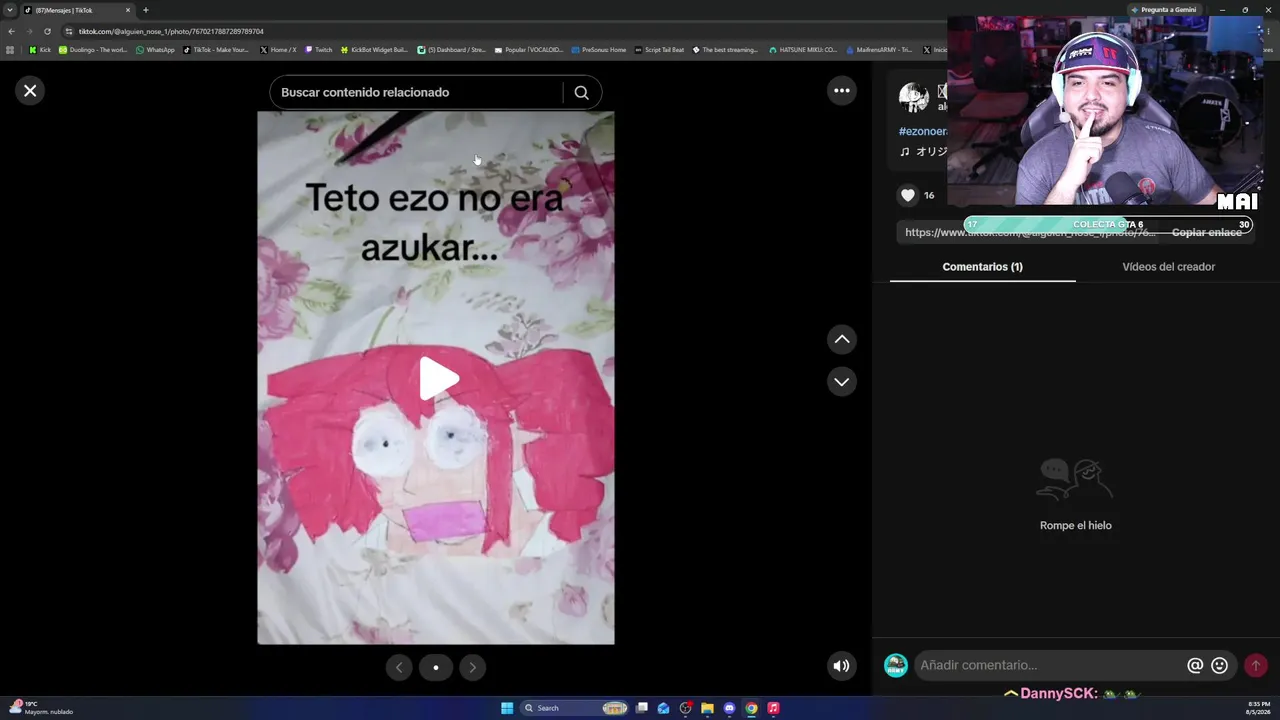Open the Chrome apps grid shortcut
Screen dimensions: 1280x720
tap(11, 50)
